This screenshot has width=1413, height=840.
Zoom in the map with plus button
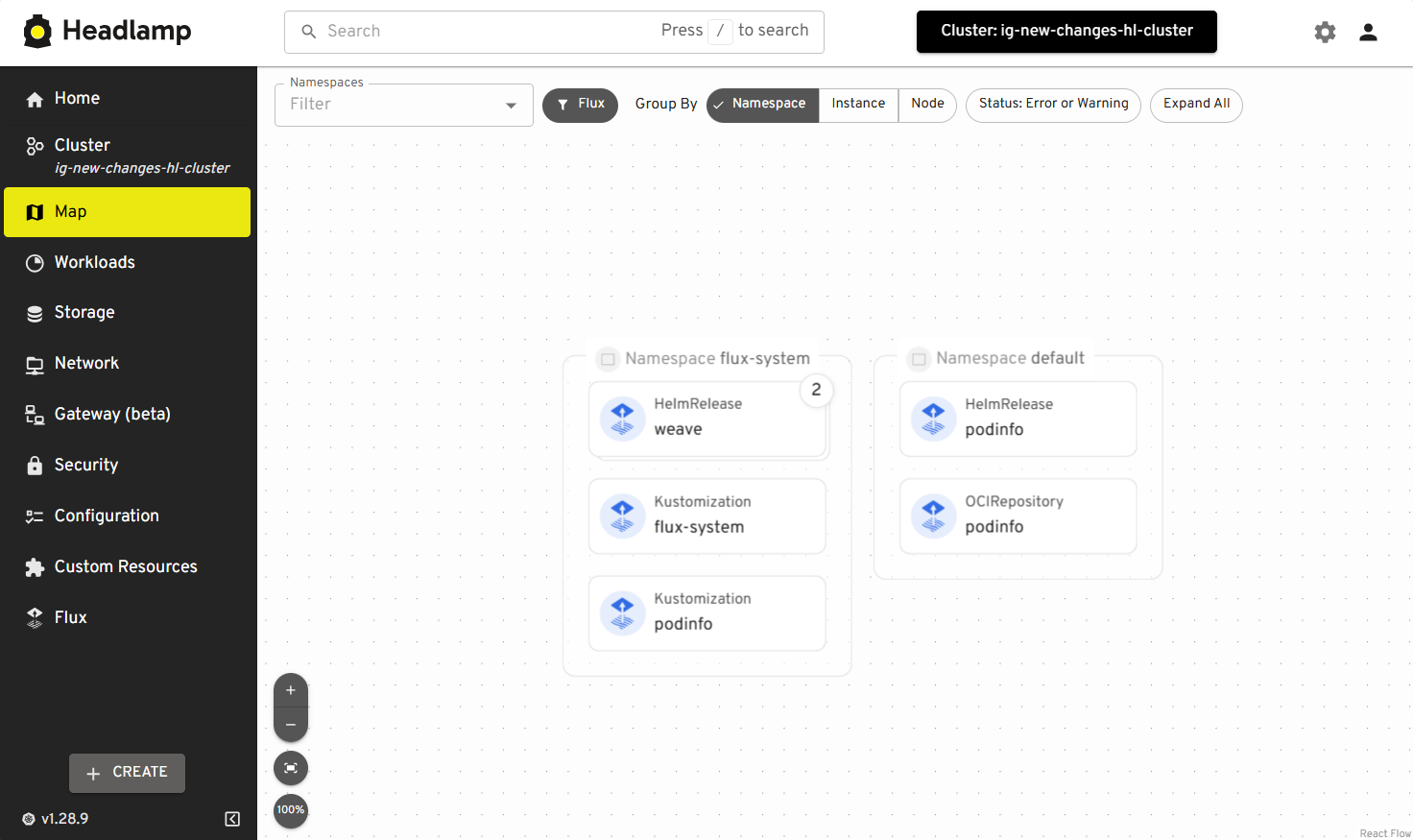291,690
